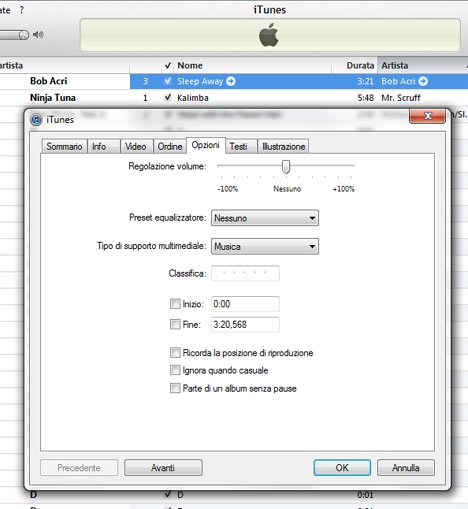Switch to the Illustrazione tab
Screen dimensions: 468x509
(x=283, y=146)
